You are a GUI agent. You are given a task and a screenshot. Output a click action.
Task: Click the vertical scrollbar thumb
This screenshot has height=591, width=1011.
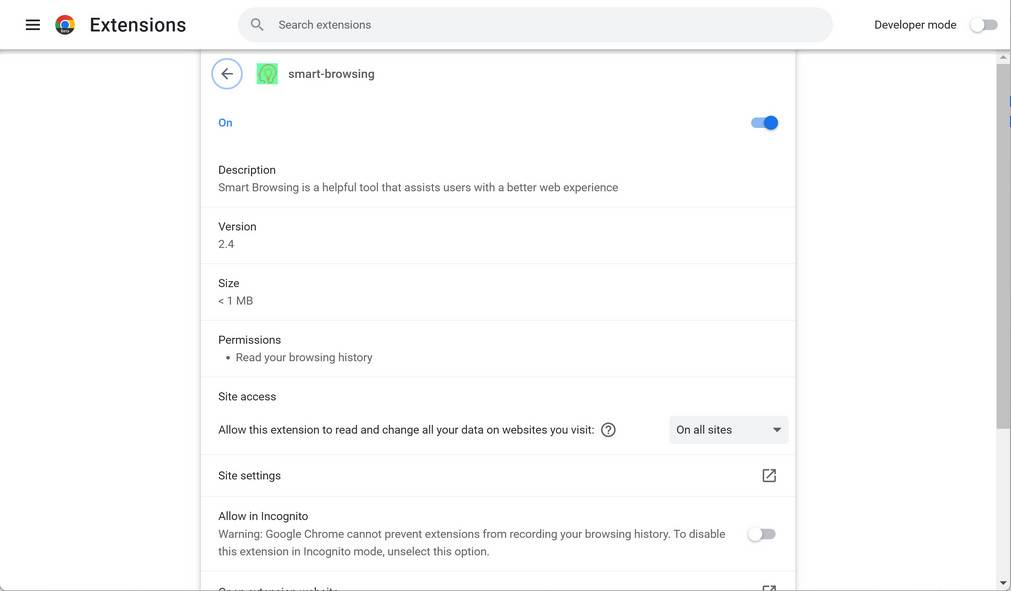tap(1003, 240)
